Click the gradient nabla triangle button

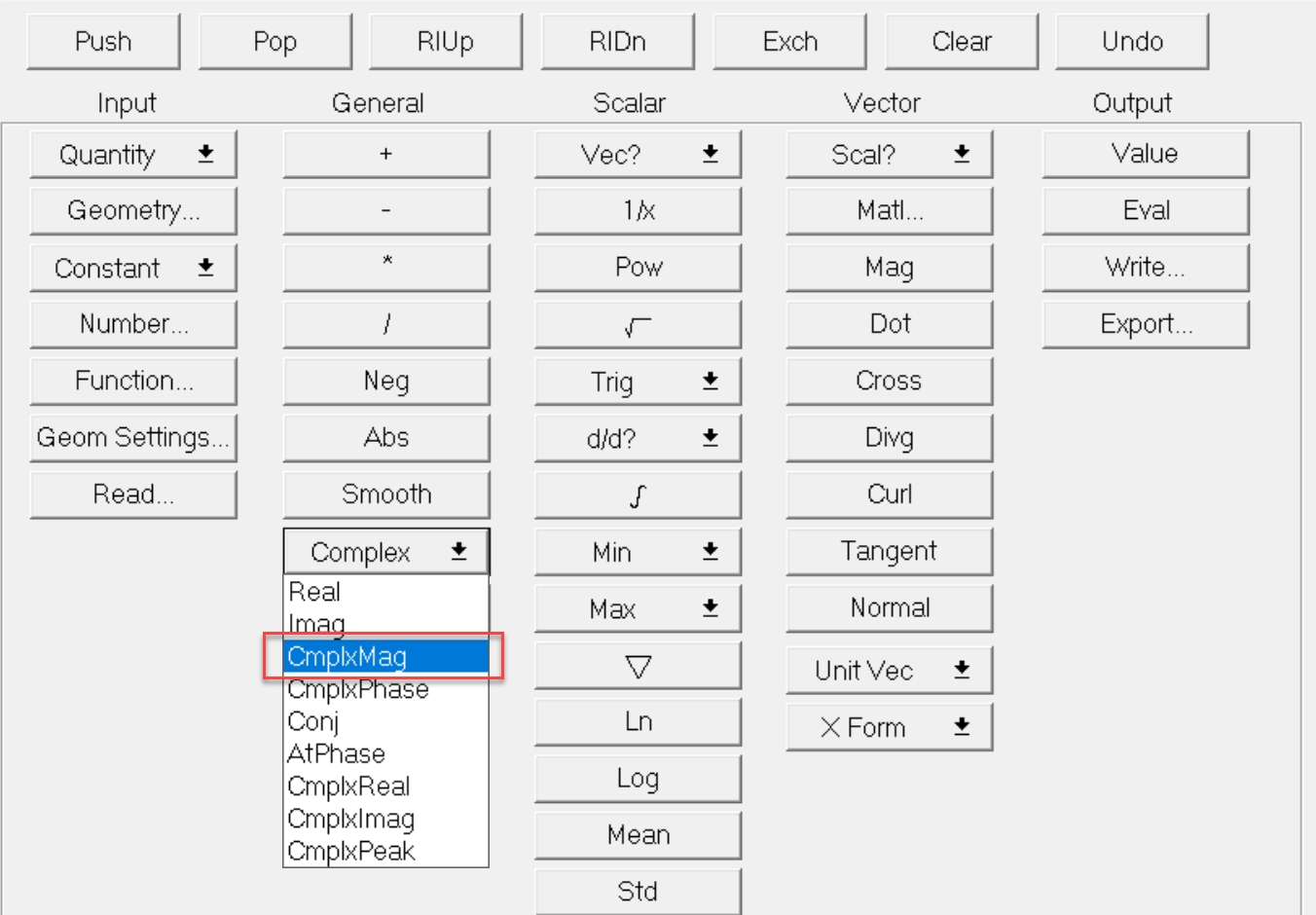click(638, 667)
